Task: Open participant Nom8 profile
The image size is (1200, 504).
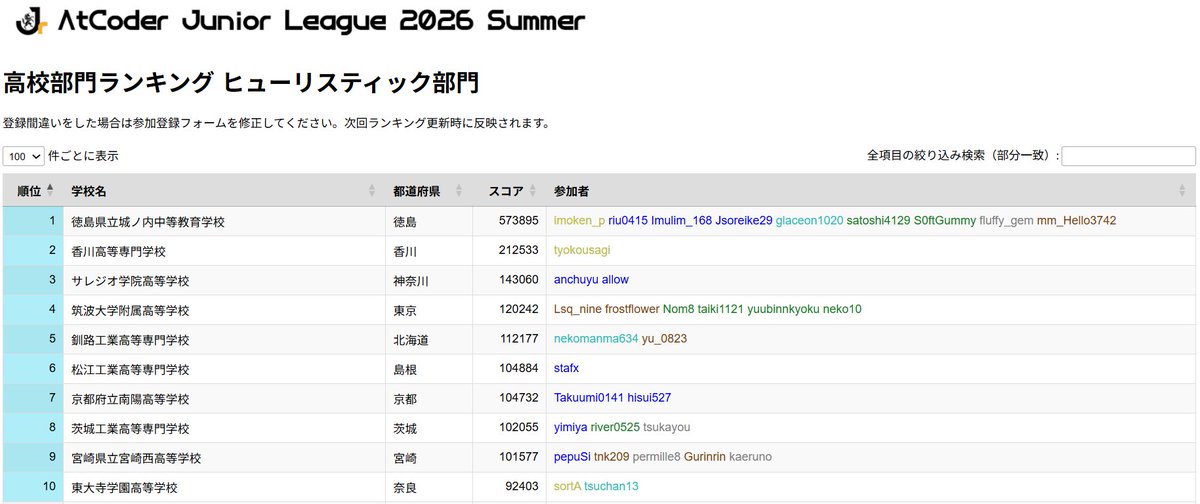Action: [x=679, y=309]
